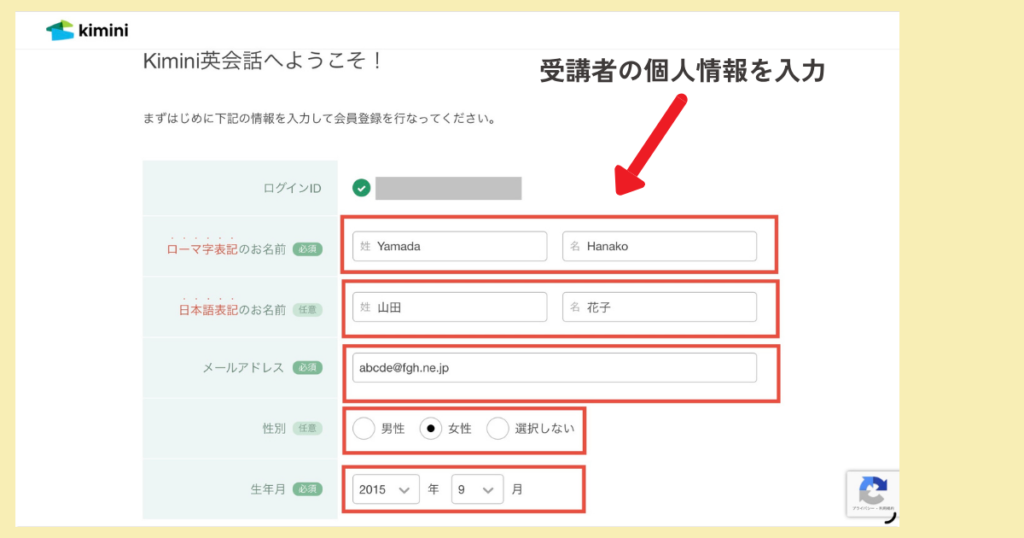Viewport: 1024px width, 538px height.
Task: Click the 任意 badge next to 性別
Action: tap(307, 428)
